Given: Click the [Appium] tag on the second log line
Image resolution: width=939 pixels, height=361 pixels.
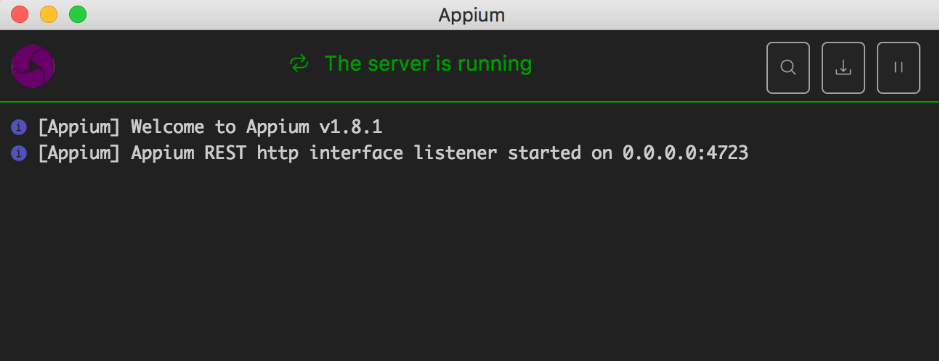Looking at the screenshot, I should (79, 153).
